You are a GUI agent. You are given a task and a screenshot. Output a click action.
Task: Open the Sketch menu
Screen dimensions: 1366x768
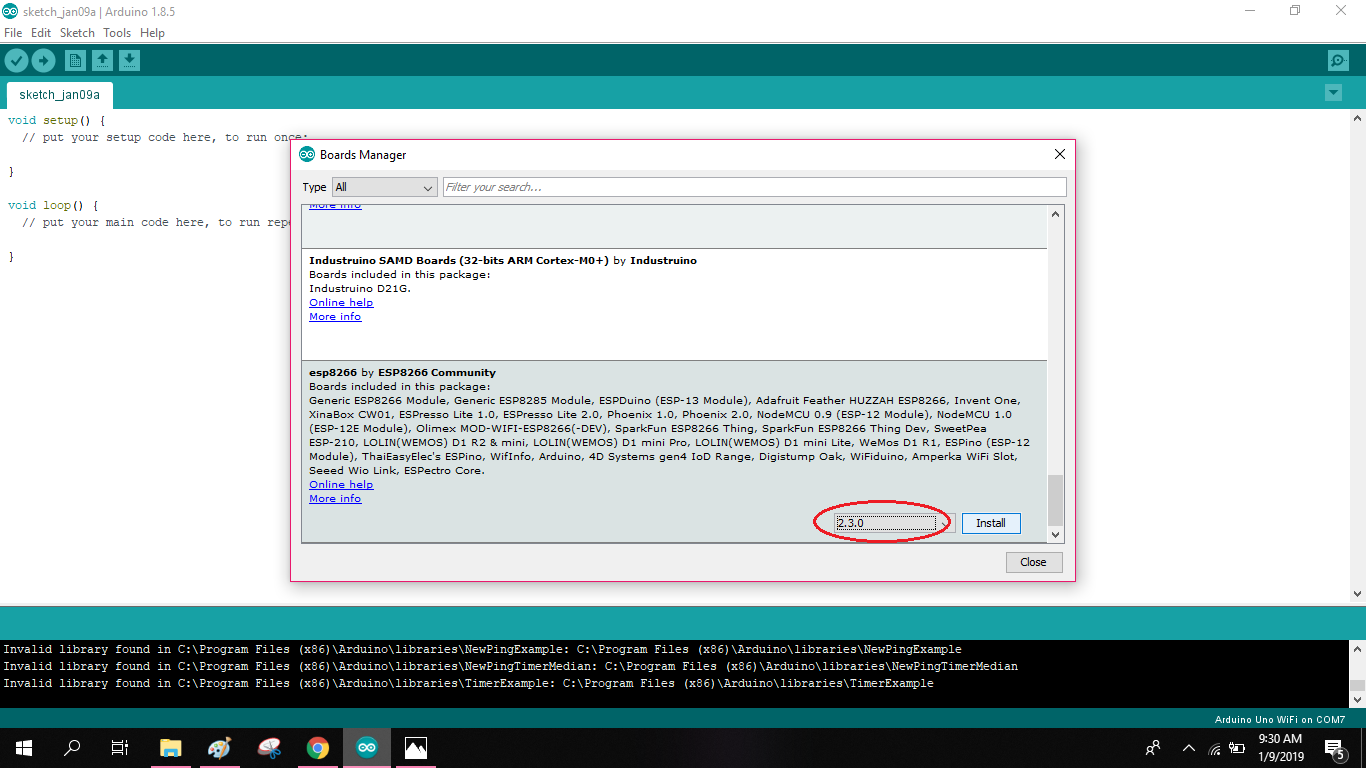pyautogui.click(x=77, y=33)
